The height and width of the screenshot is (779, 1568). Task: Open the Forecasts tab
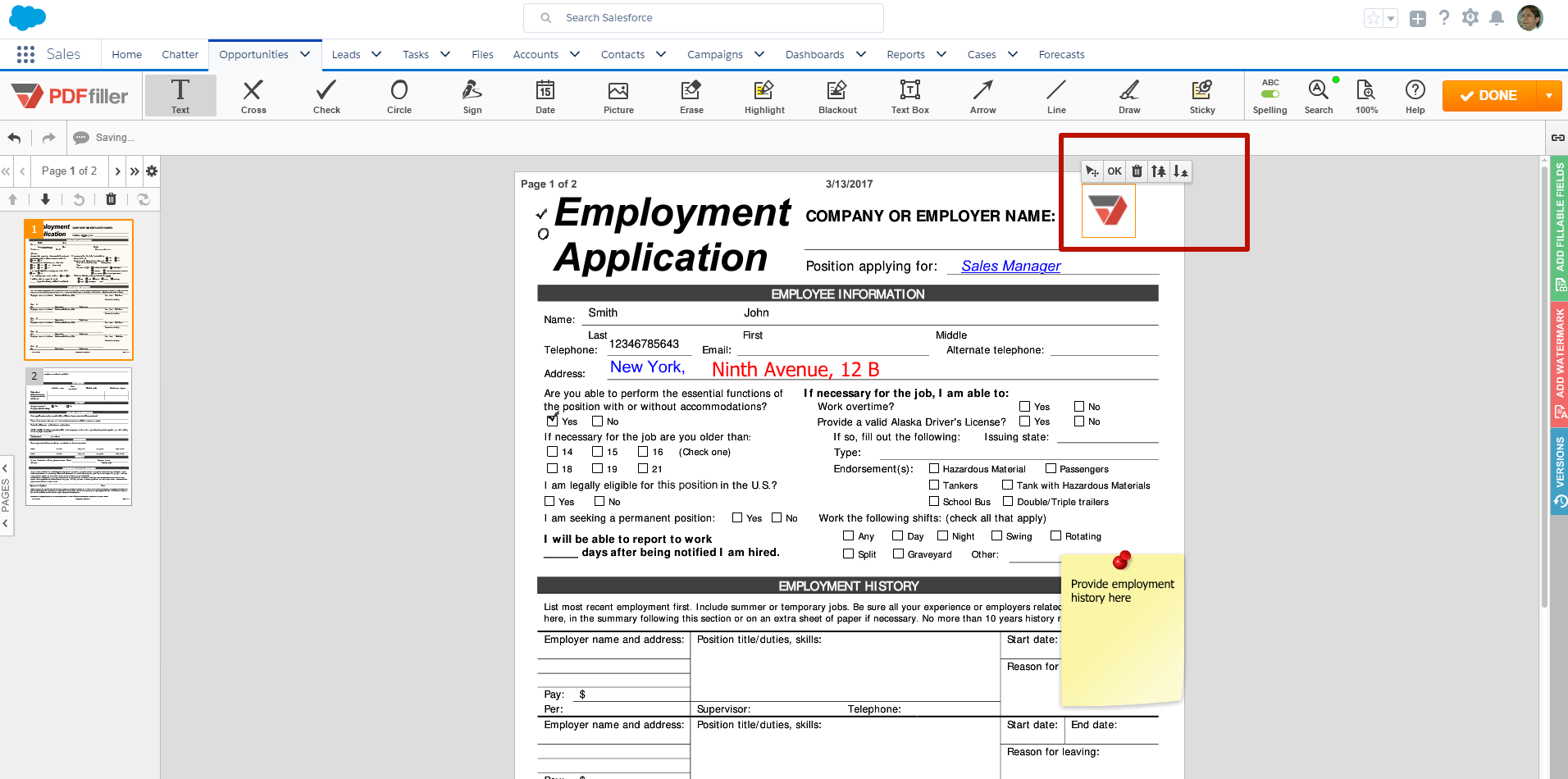pyautogui.click(x=1061, y=54)
